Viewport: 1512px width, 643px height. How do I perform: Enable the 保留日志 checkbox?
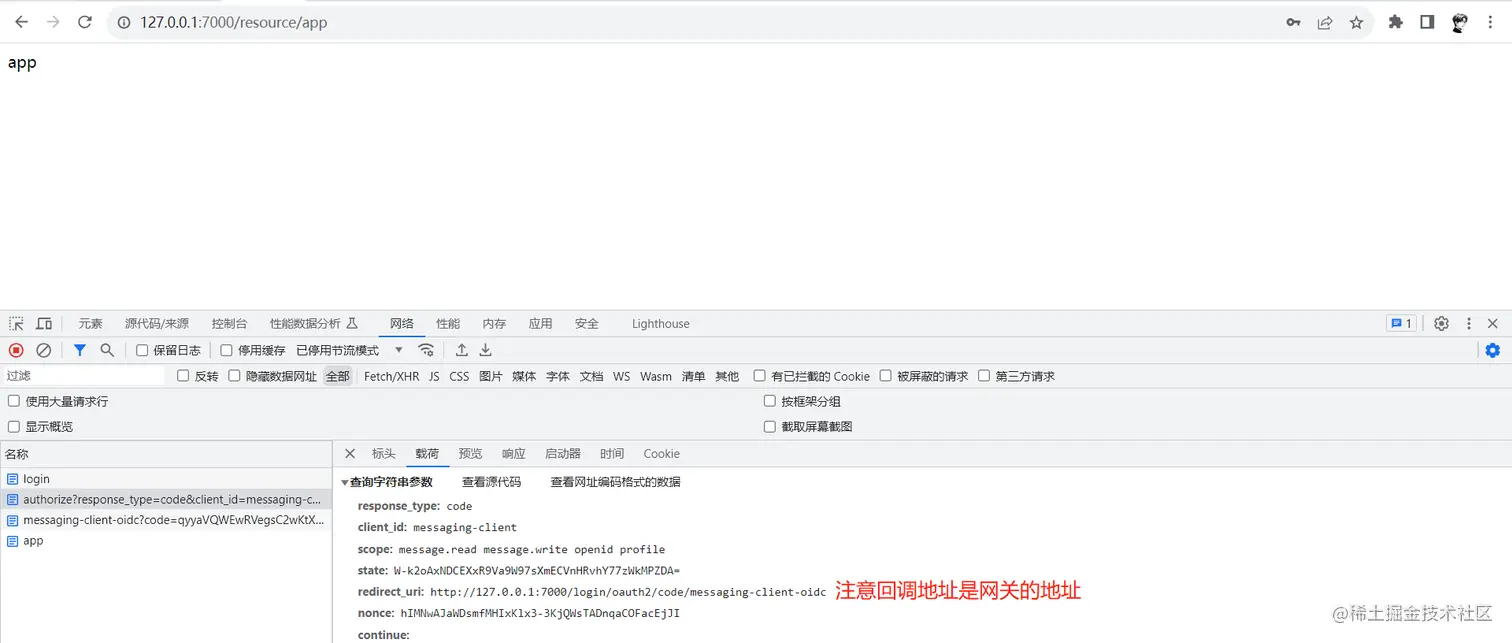click(141, 350)
